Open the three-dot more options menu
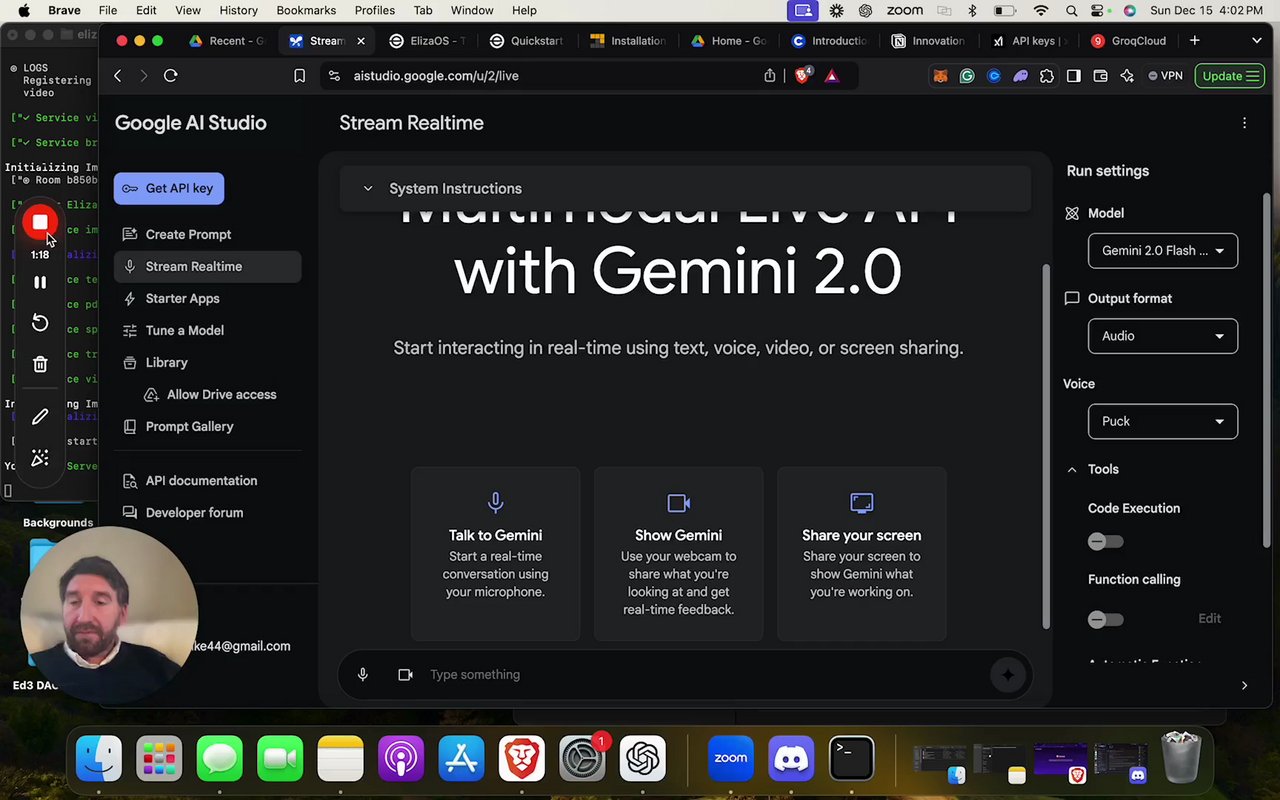1280x800 pixels. 1244,123
